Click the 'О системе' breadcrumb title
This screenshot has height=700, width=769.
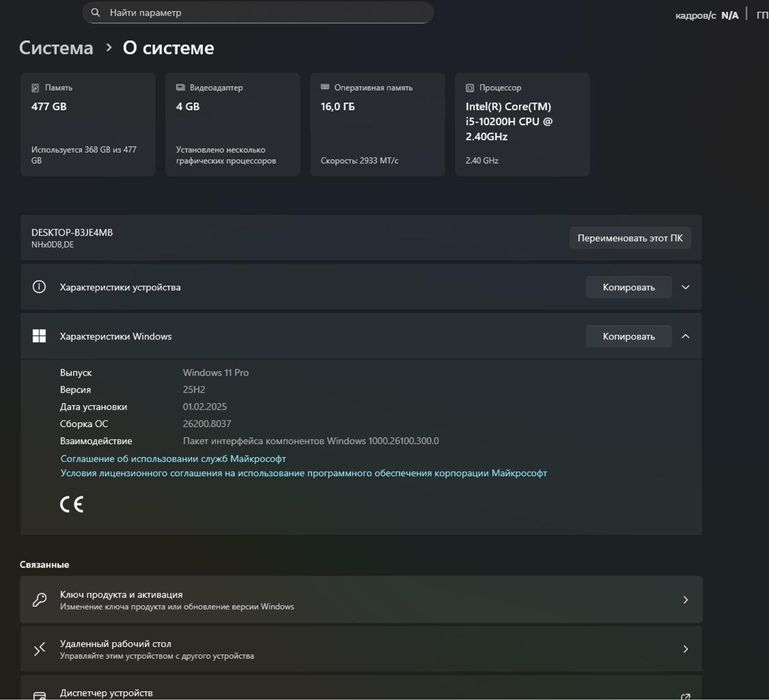pos(168,48)
